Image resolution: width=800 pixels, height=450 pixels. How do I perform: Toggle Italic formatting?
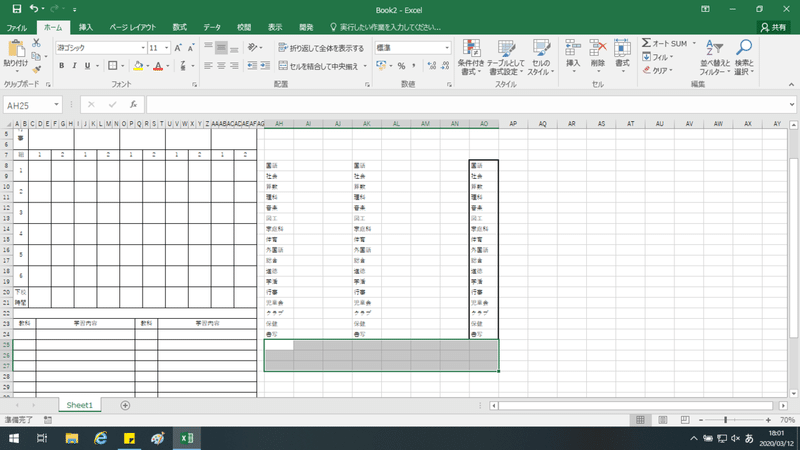(74, 66)
